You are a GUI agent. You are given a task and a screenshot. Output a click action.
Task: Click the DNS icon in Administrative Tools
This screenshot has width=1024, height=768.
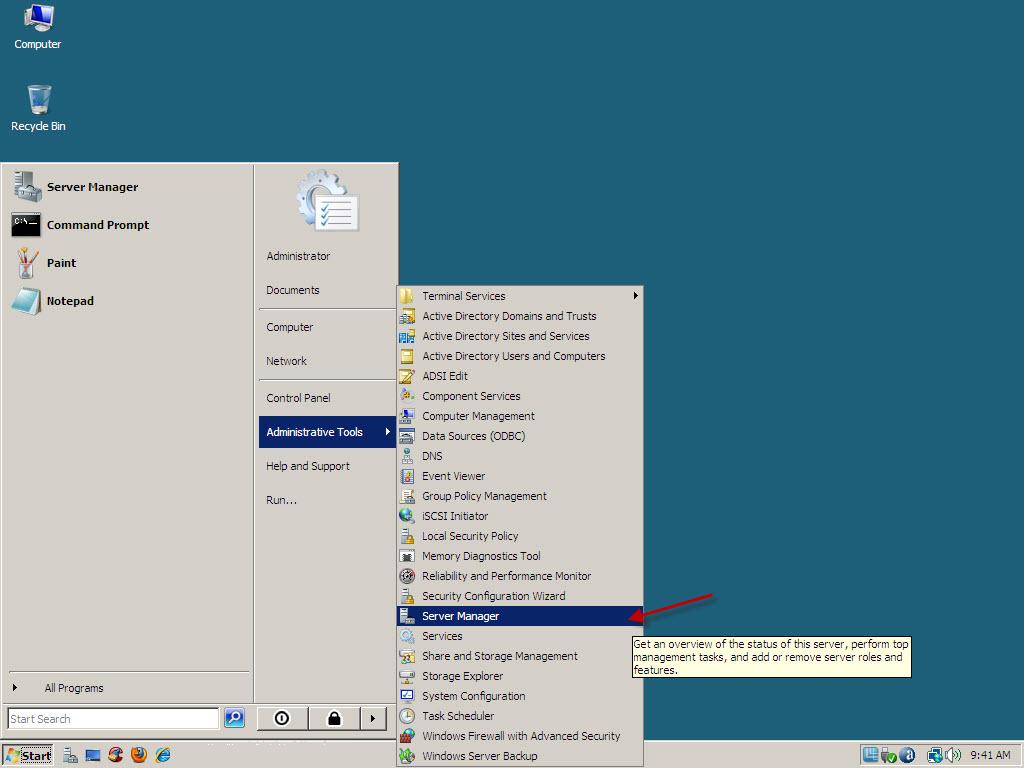click(407, 456)
